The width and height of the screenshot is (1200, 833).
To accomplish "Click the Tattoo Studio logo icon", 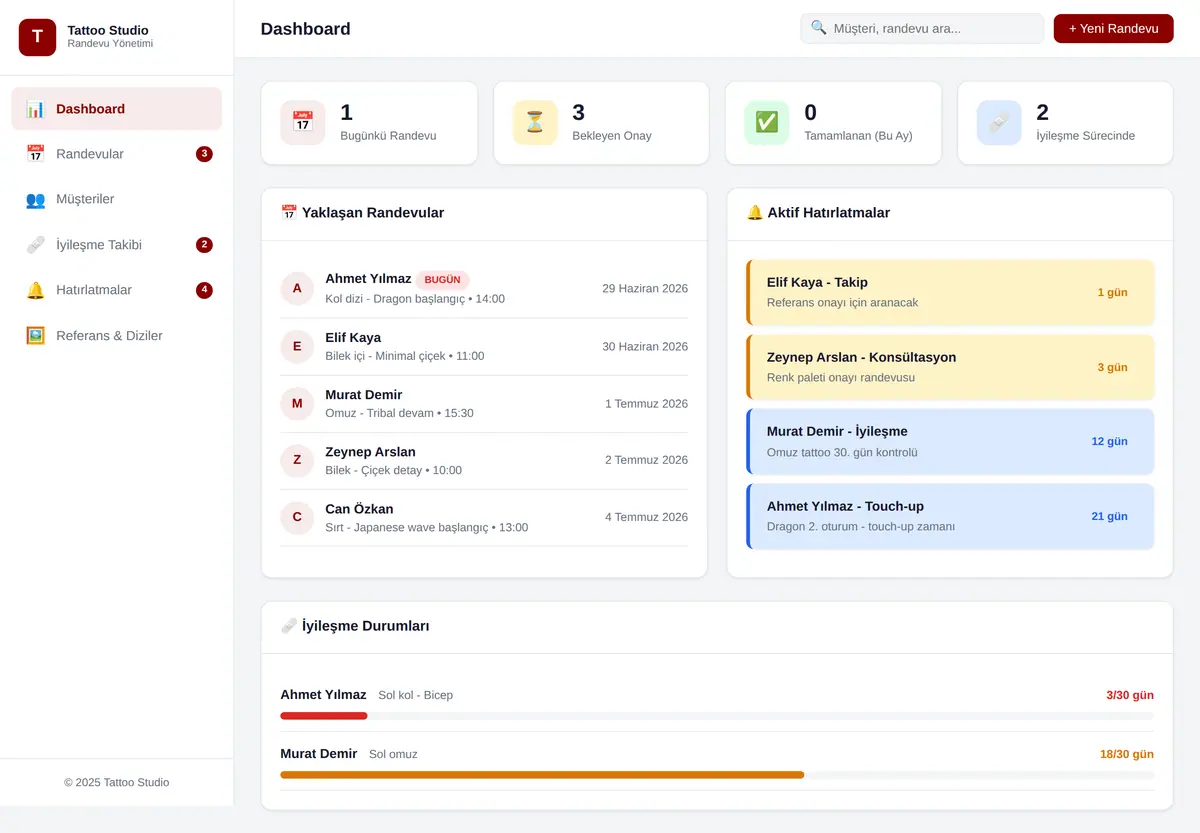I will (x=37, y=37).
